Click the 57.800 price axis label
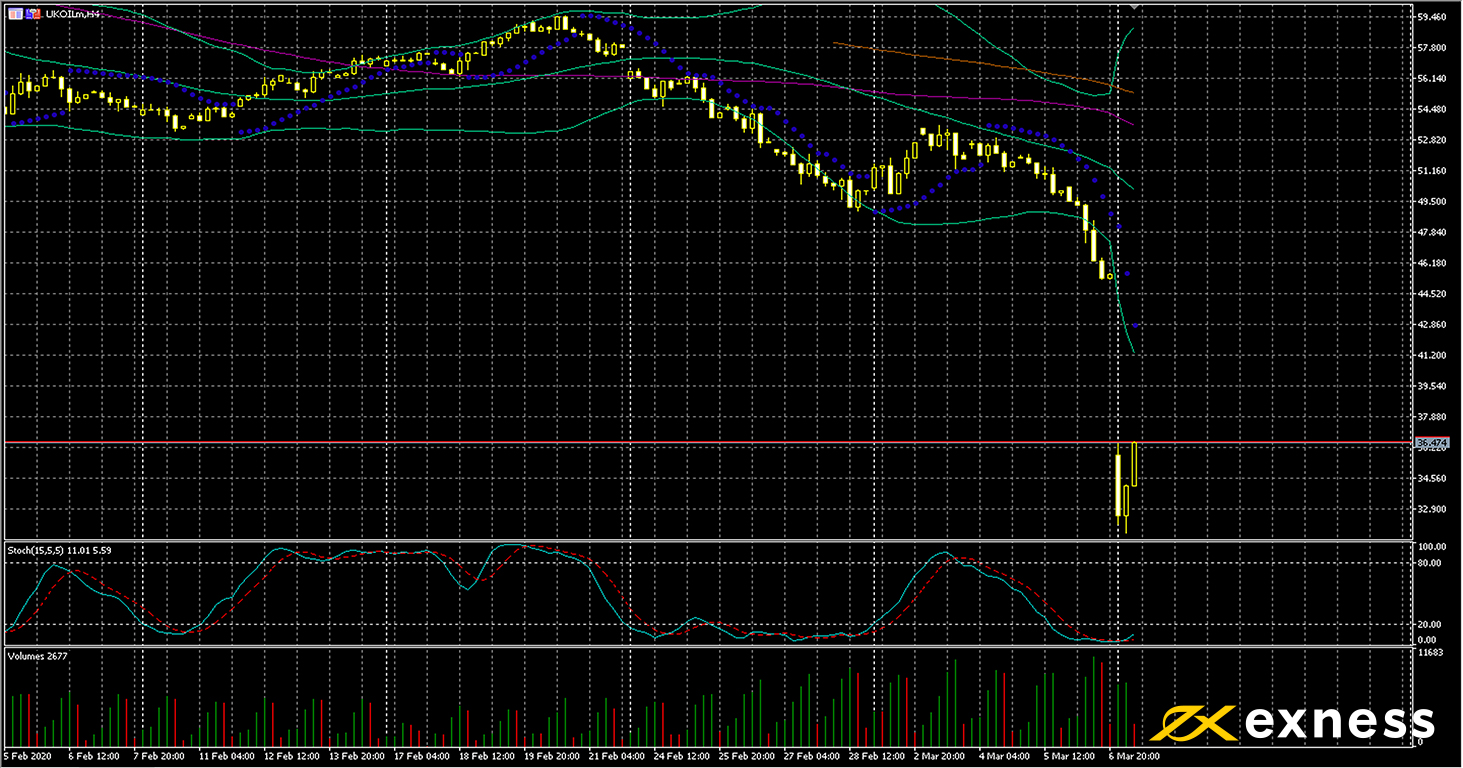The width and height of the screenshot is (1463, 768). (x=1432, y=48)
